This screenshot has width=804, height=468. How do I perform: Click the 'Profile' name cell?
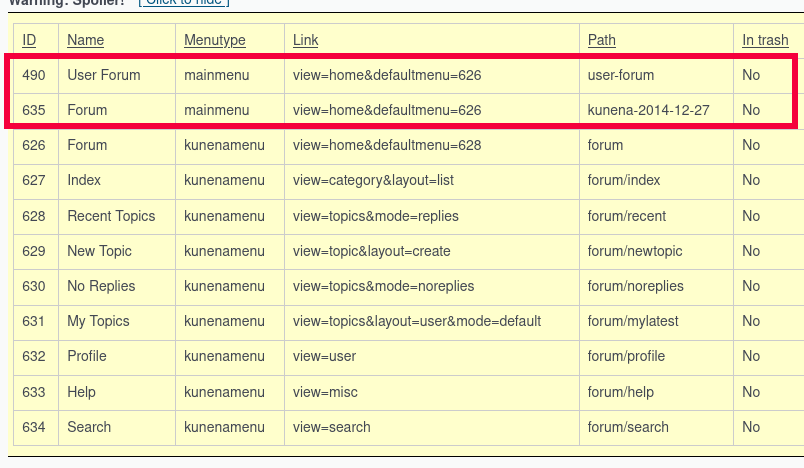click(x=87, y=356)
